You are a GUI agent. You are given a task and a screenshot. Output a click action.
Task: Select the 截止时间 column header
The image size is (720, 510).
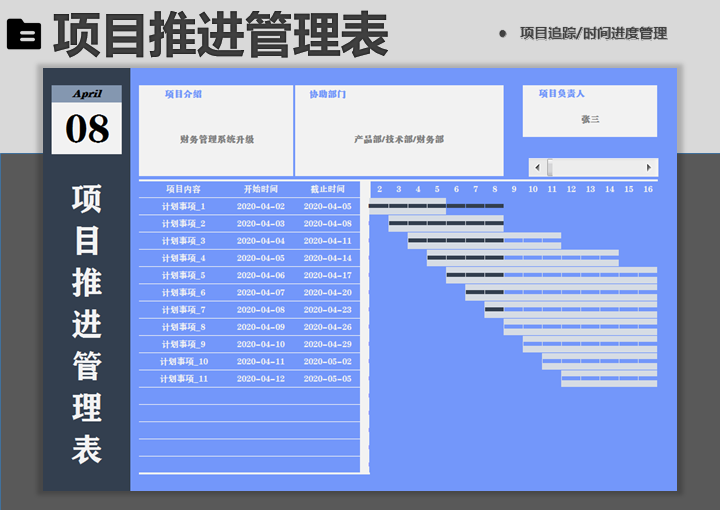(x=327, y=189)
